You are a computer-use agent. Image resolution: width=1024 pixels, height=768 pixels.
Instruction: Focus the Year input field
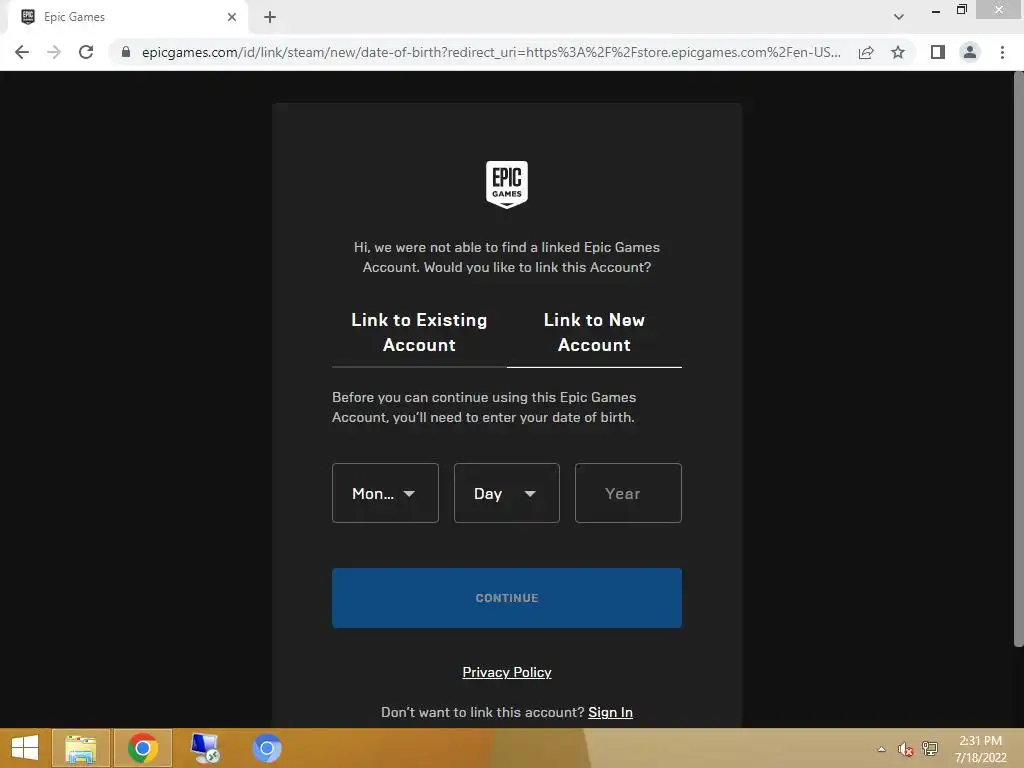pos(628,493)
